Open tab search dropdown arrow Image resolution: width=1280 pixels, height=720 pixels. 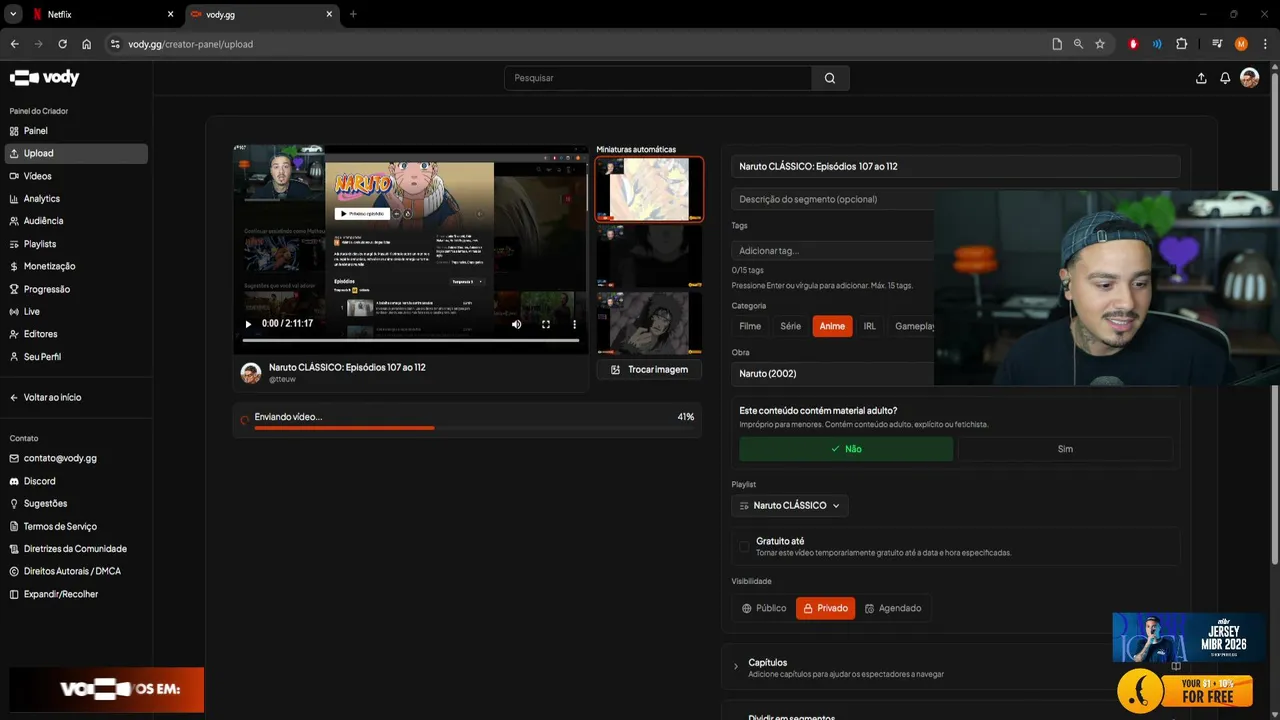click(x=13, y=14)
